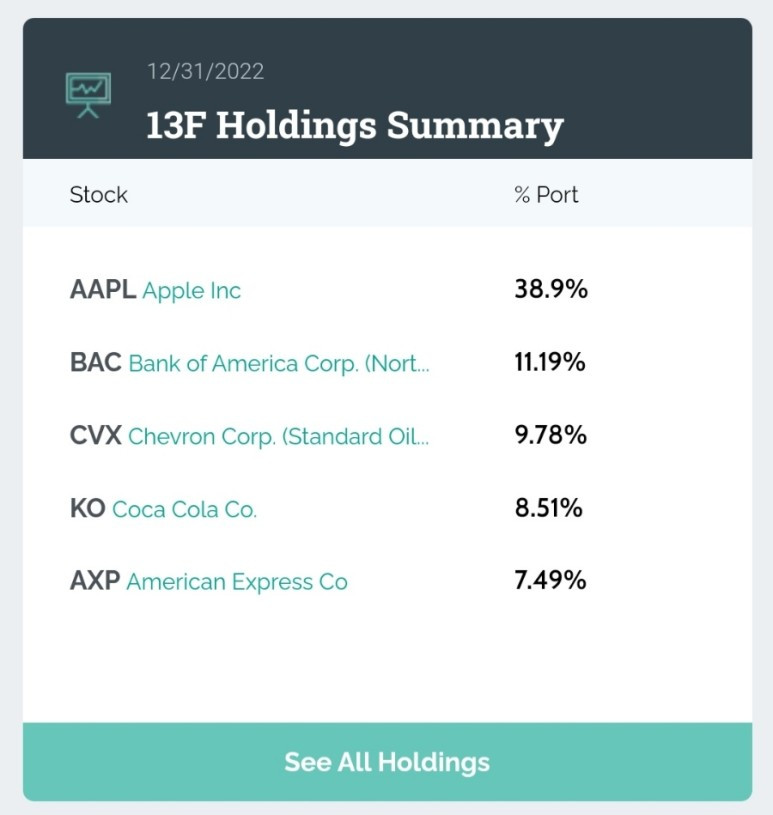Click the 11.19% Bank of America value
The height and width of the screenshot is (815, 773).
(550, 362)
